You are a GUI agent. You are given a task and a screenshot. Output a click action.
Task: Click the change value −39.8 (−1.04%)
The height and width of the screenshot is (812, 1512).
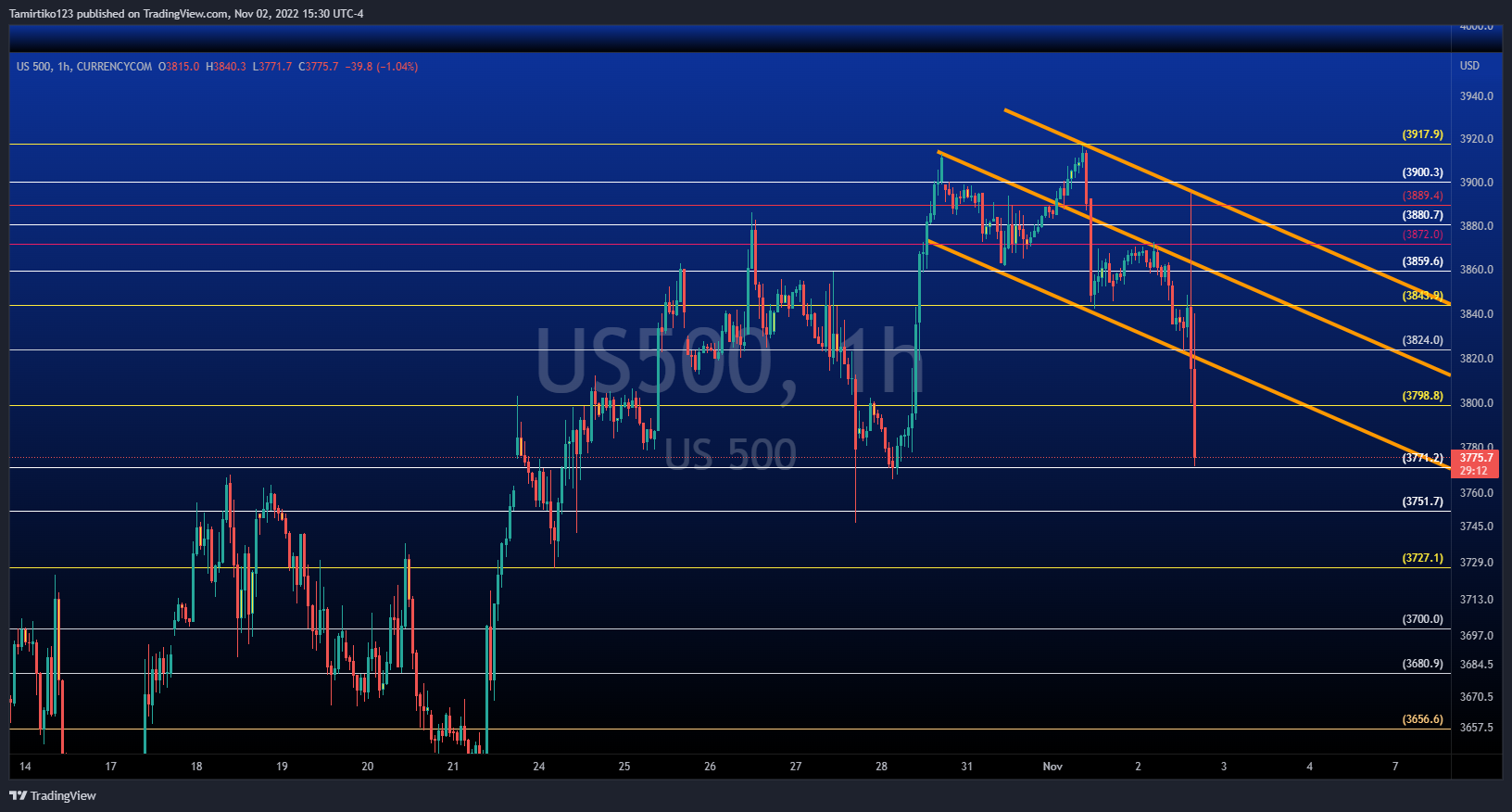pos(382,67)
